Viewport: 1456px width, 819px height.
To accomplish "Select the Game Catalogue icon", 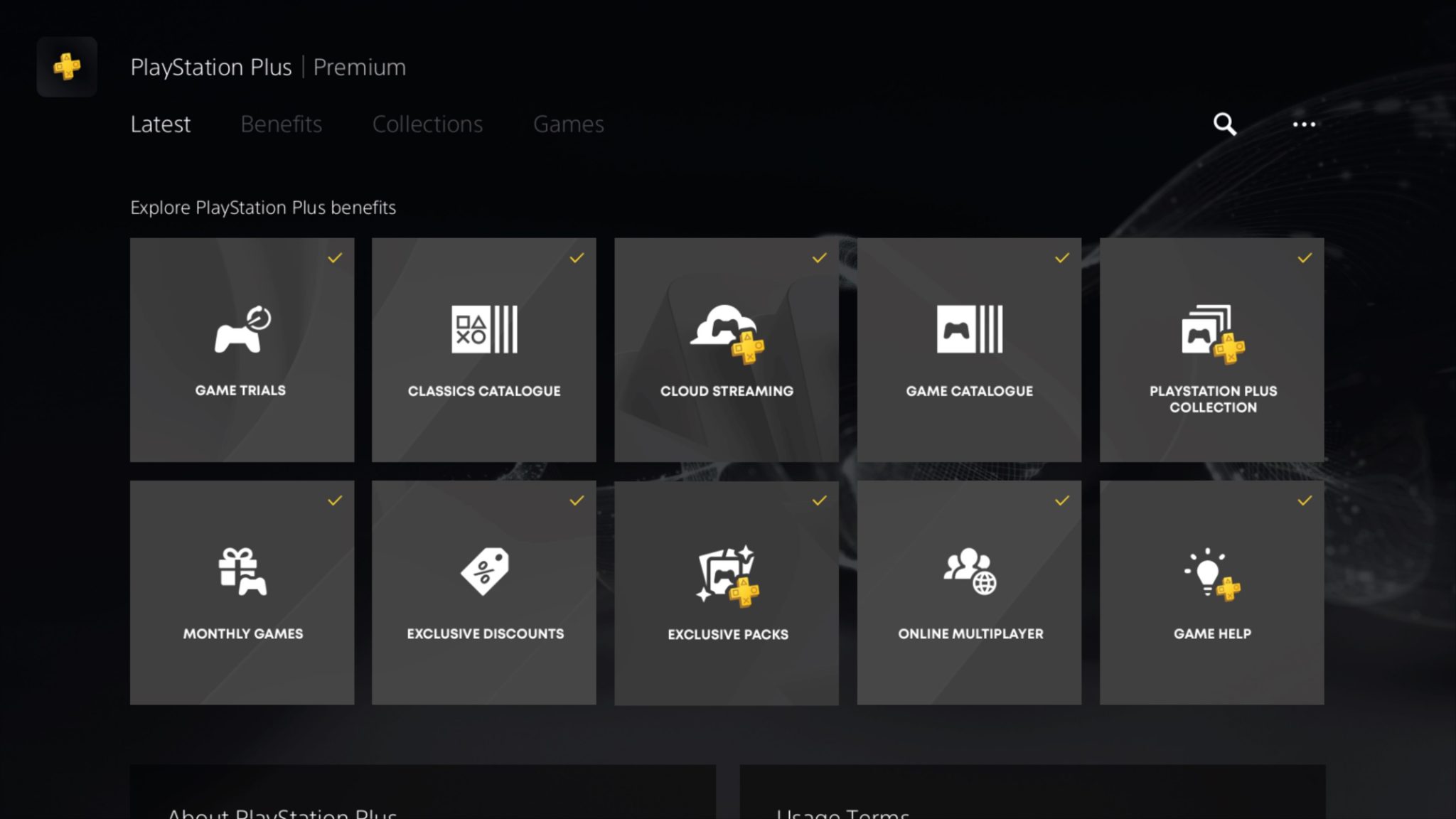I will (970, 329).
